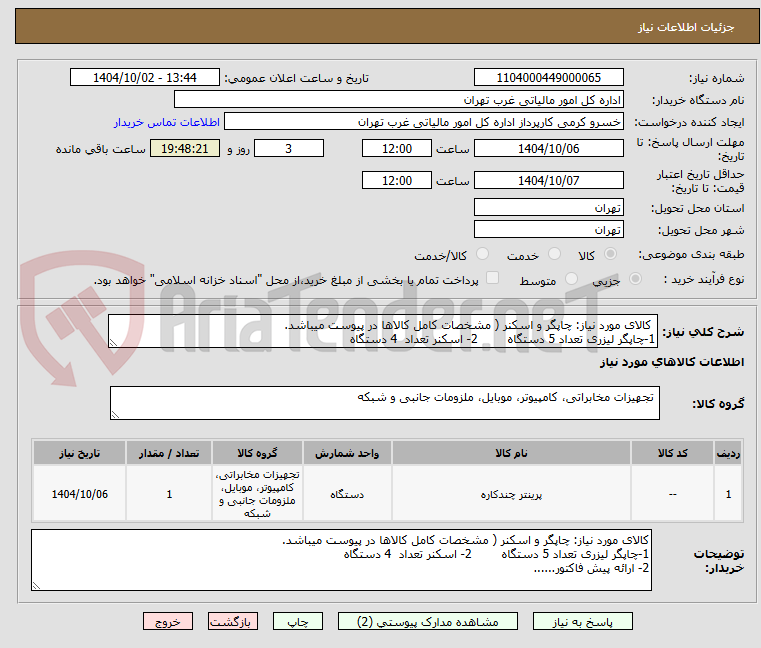Select the خدمت radio button
Viewport: 761px width, 648px height.
click(554, 253)
